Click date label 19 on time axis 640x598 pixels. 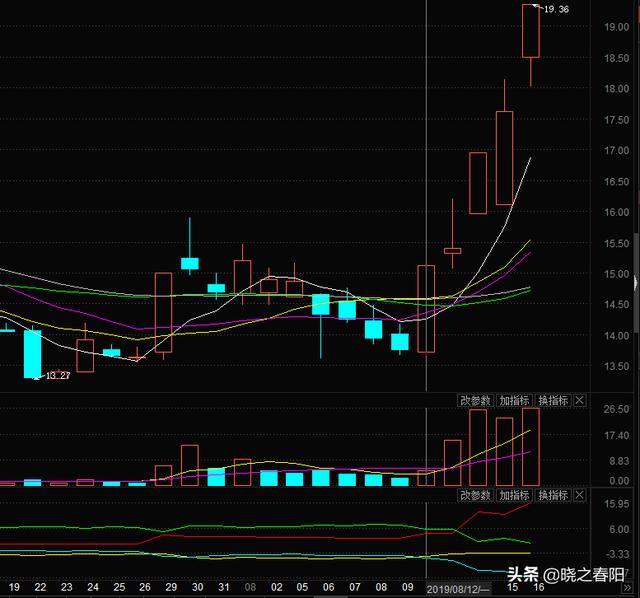click(14, 587)
